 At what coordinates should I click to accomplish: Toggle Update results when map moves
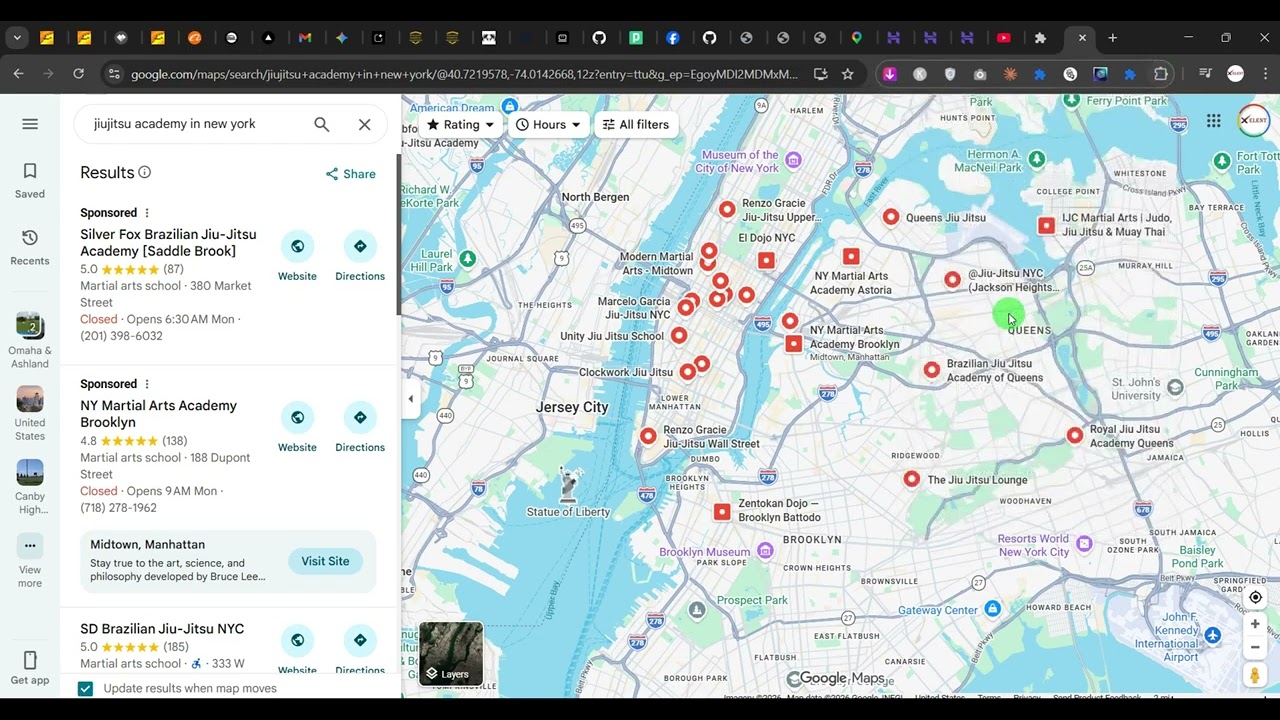tap(85, 688)
